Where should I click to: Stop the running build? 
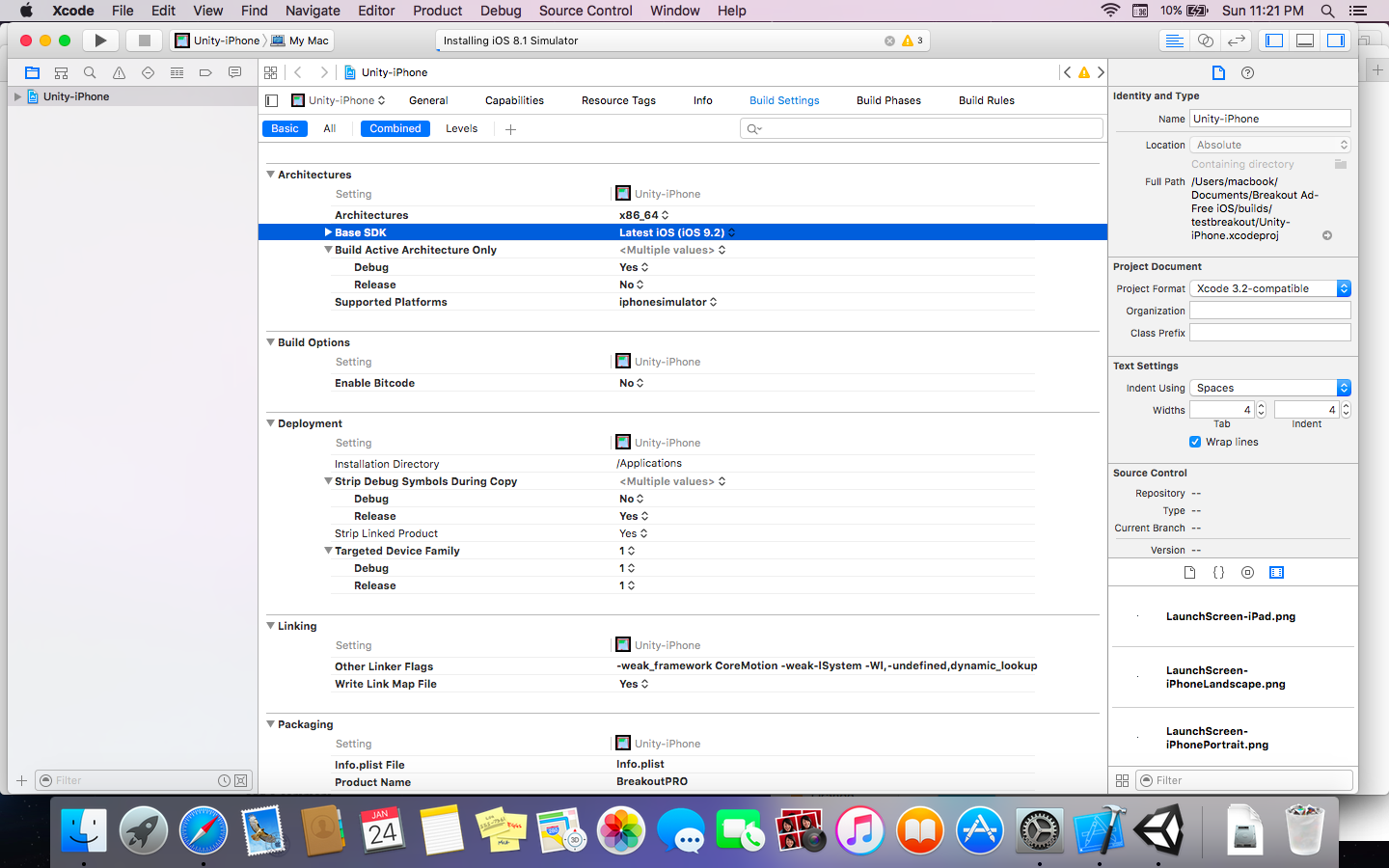pos(144,41)
